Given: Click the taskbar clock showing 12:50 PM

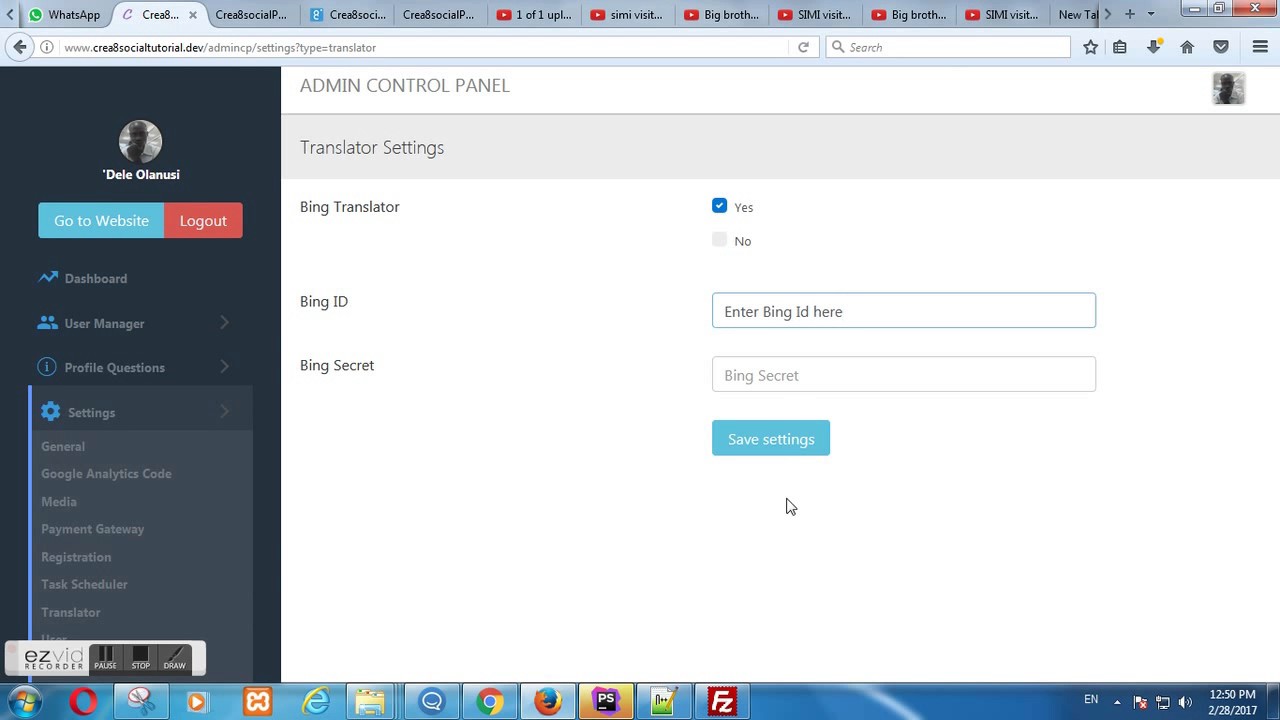Looking at the screenshot, I should (1232, 702).
